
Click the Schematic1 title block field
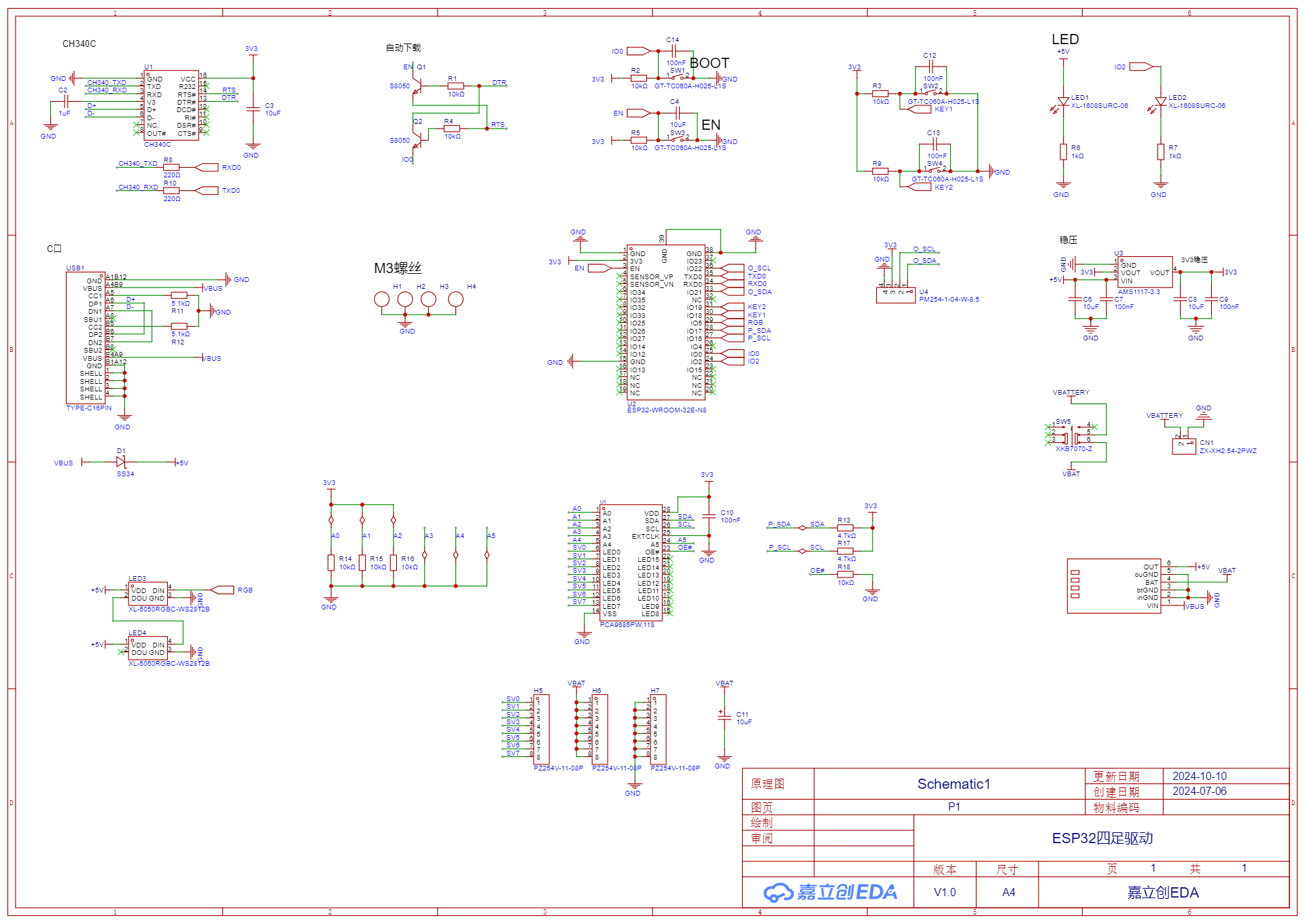coord(953,784)
